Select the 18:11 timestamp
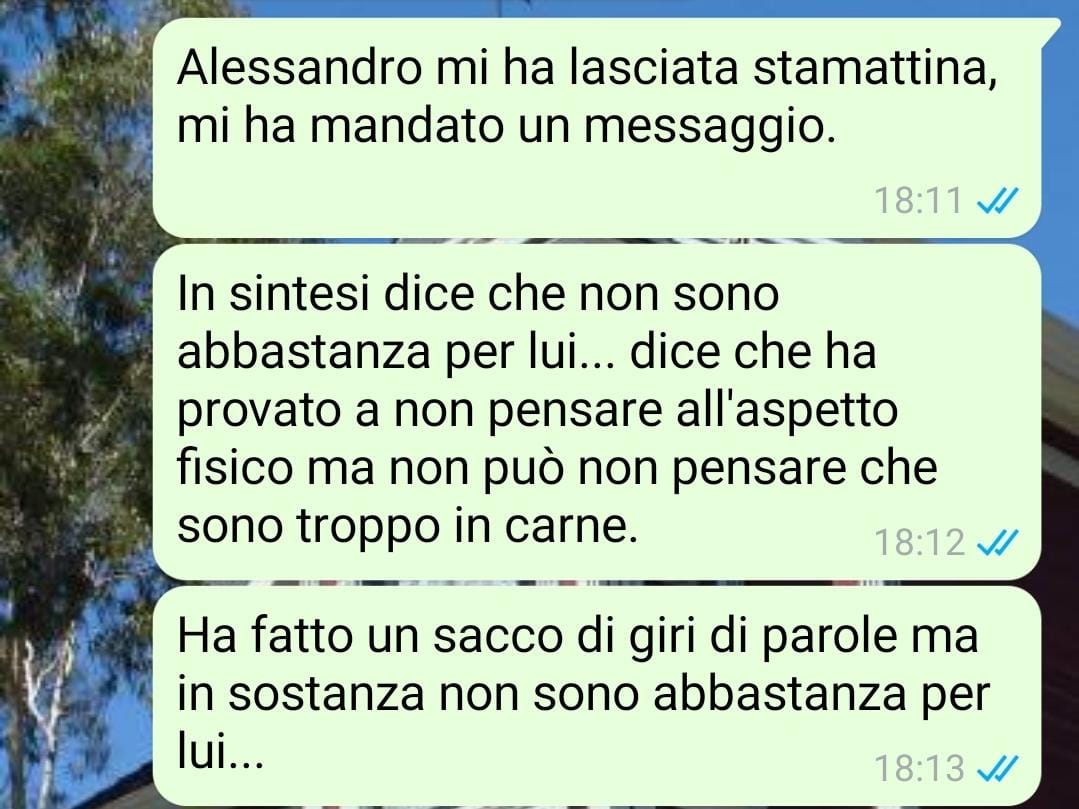Viewport: 1079px width, 809px height. (x=918, y=201)
